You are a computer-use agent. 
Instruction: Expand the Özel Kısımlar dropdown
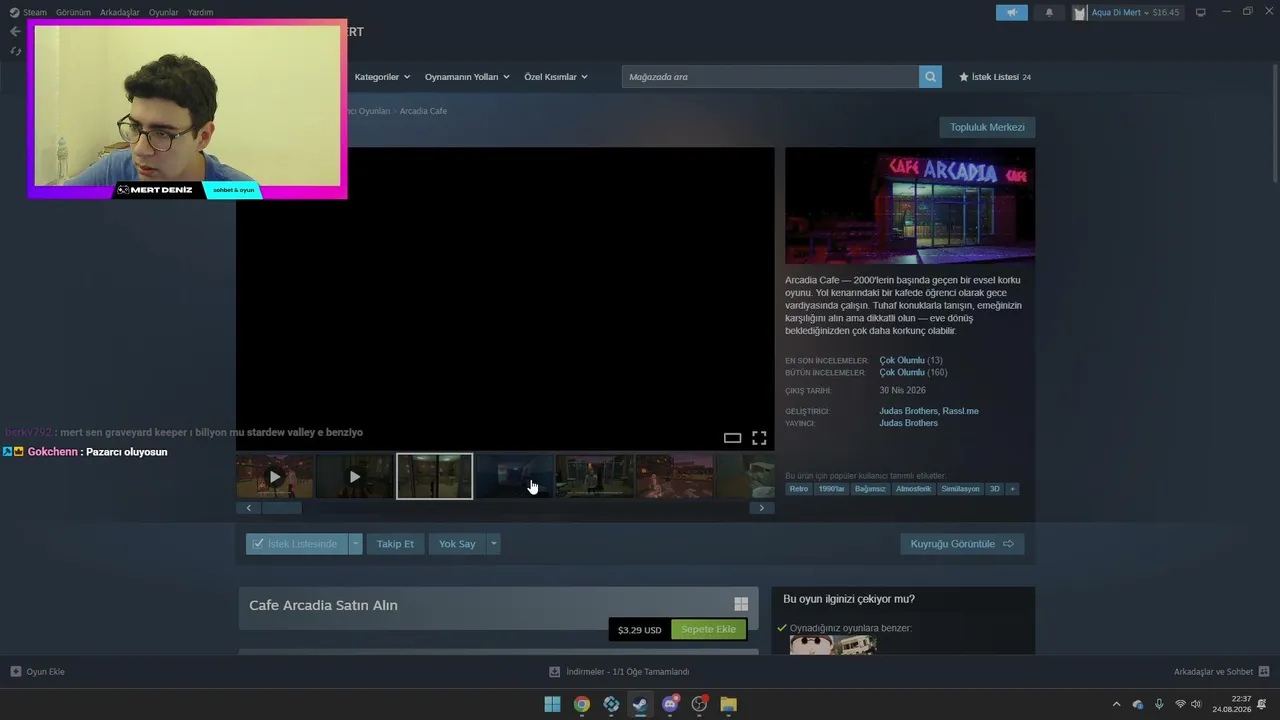(556, 77)
